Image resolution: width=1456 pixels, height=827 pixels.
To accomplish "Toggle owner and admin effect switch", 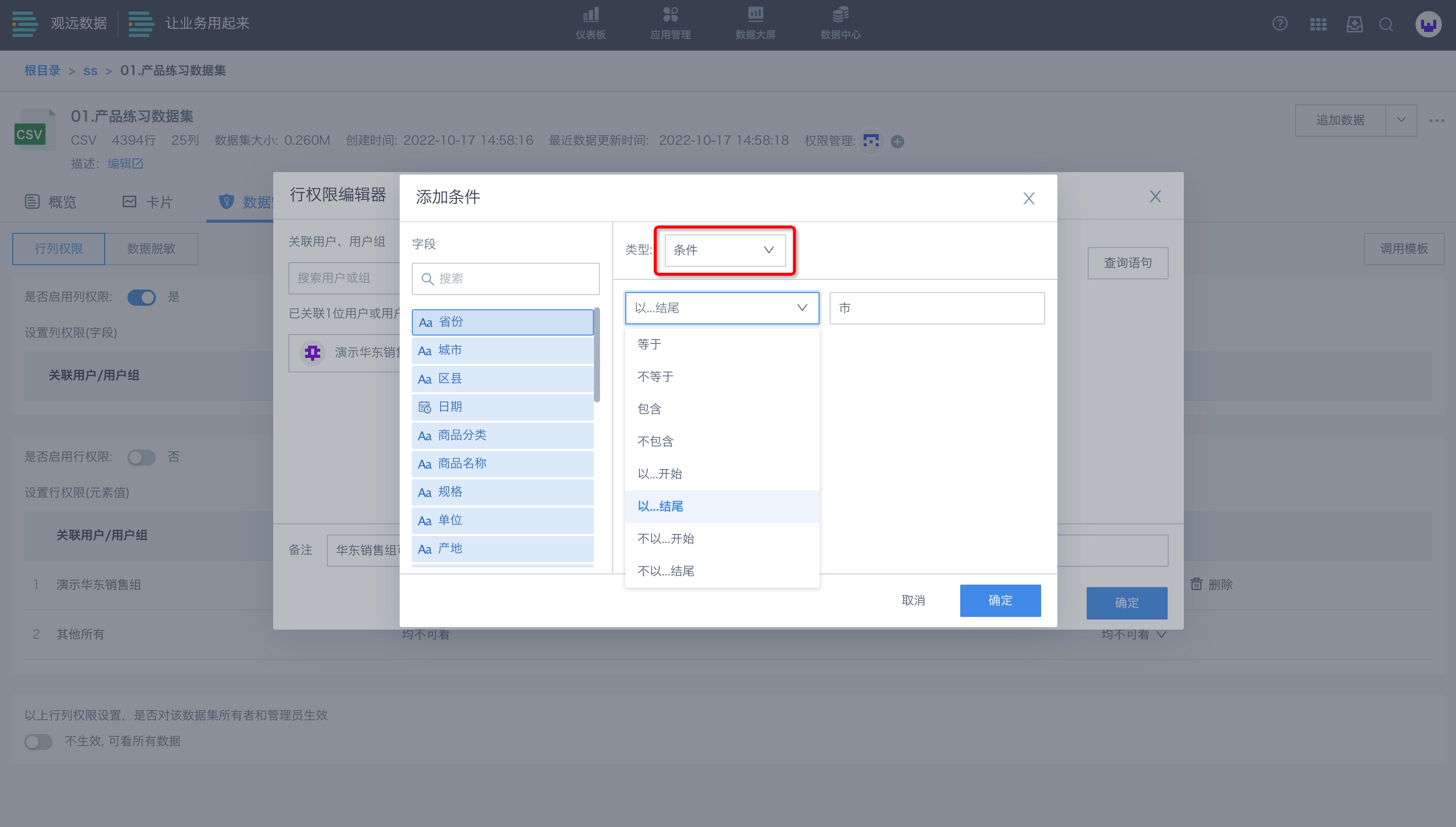I will coord(38,742).
